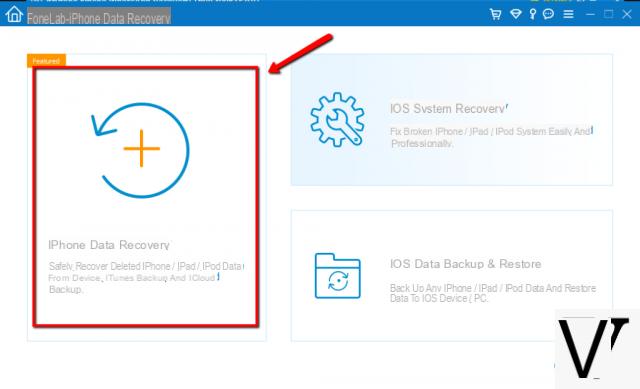Click the Fix Broken iPhone description text
This screenshot has height=389, width=640.
click(491, 137)
